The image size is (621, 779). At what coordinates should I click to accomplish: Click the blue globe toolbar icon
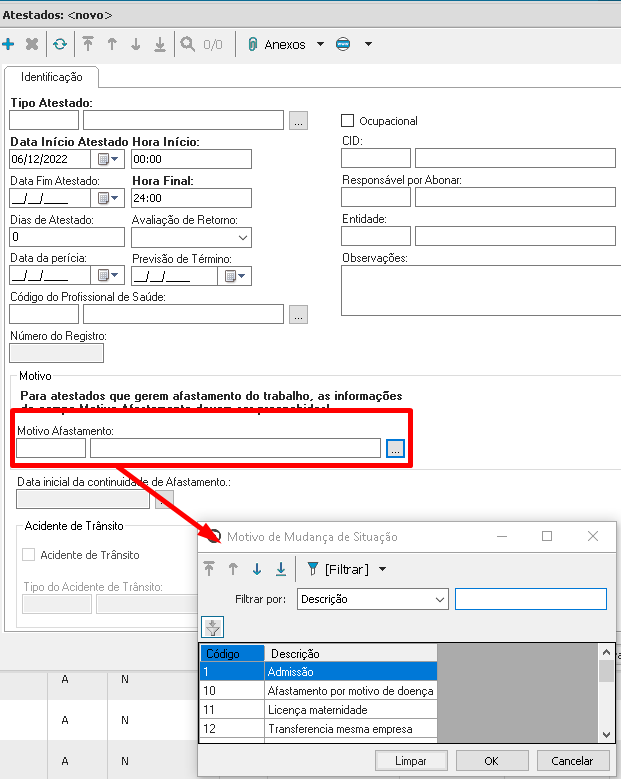(x=343, y=44)
